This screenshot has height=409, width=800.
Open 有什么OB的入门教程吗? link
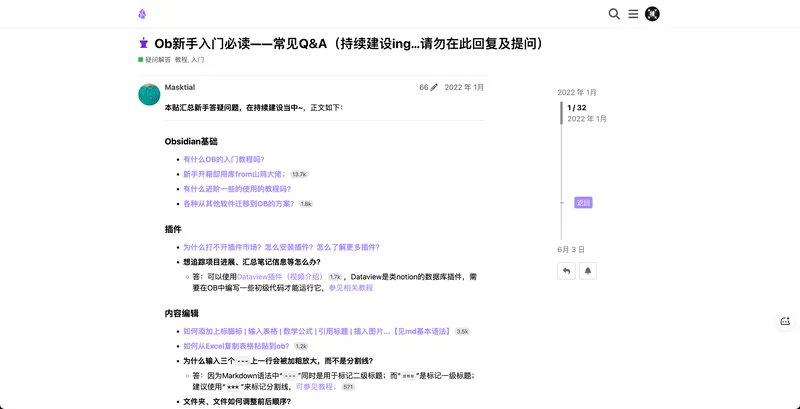[x=224, y=159]
